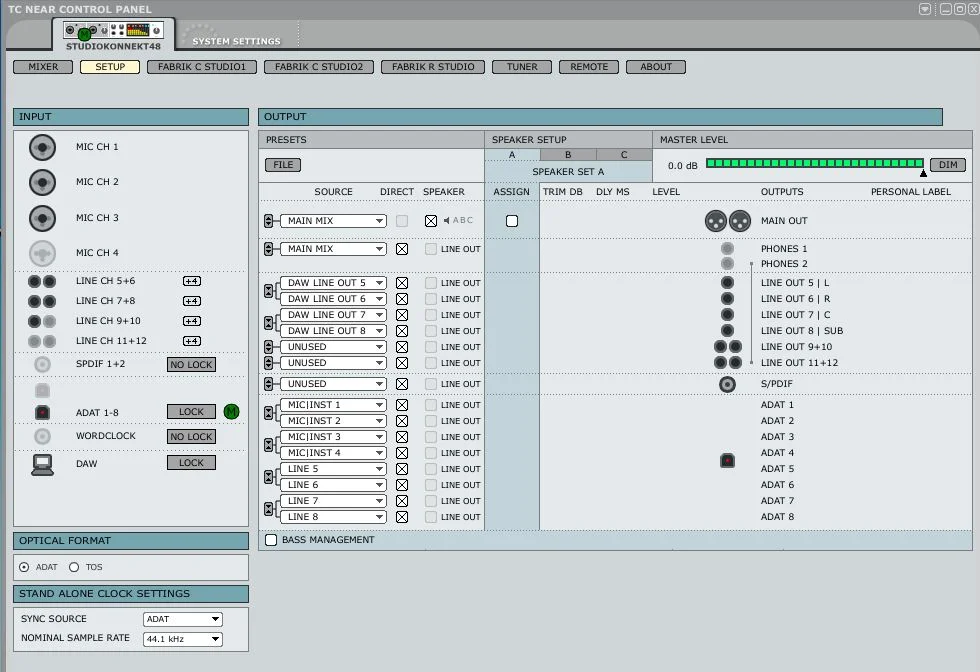Click the LINE CH 7+8 jack icons
Screen dimensions: 980x672
click(x=42, y=301)
